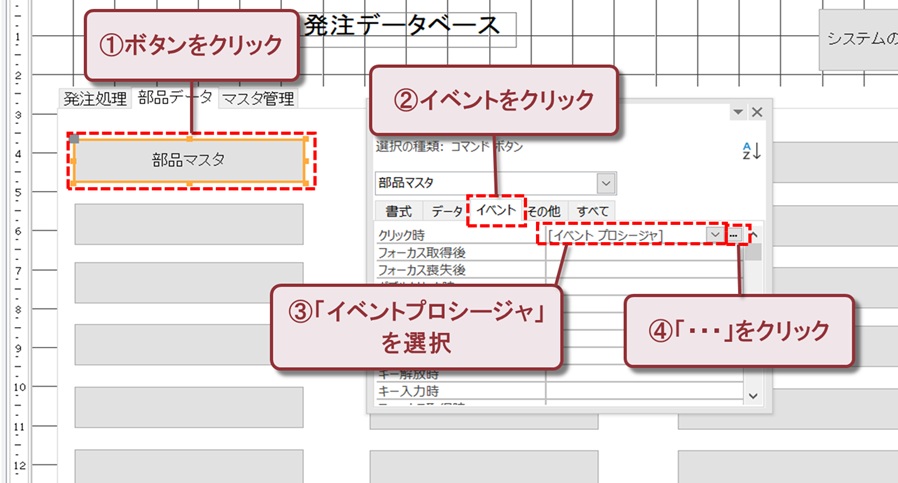Viewport: 898px width, 483px height.
Task: Click the '...' build button for クリック時
Action: pyautogui.click(x=735, y=234)
